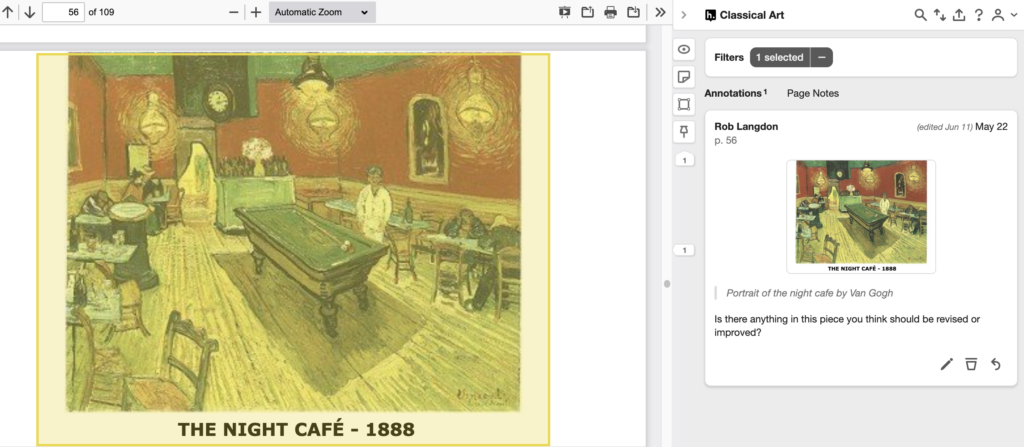Collapse the Hypothesis sidebar with the chevron
Image resolution: width=1024 pixels, height=447 pixels.
pos(684,15)
